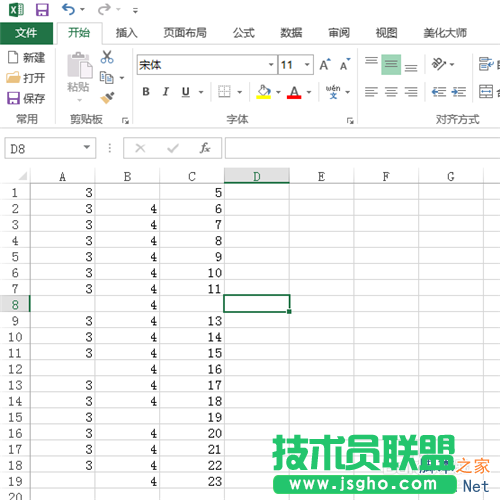Center text horizontally
The width and height of the screenshot is (500, 500).
click(x=391, y=92)
